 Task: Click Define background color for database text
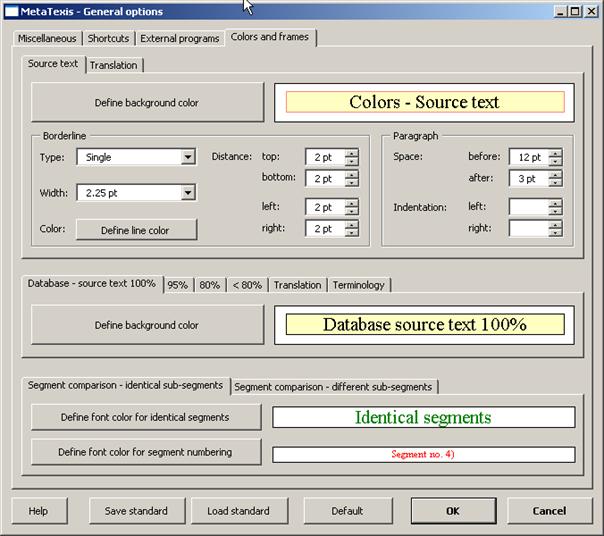tap(148, 325)
